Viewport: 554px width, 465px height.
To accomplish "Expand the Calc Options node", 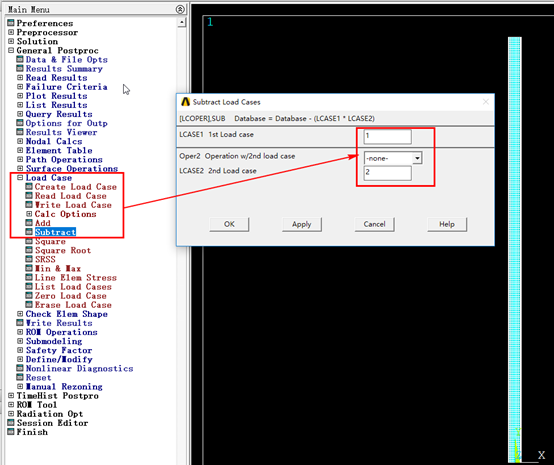I will click(x=29, y=214).
